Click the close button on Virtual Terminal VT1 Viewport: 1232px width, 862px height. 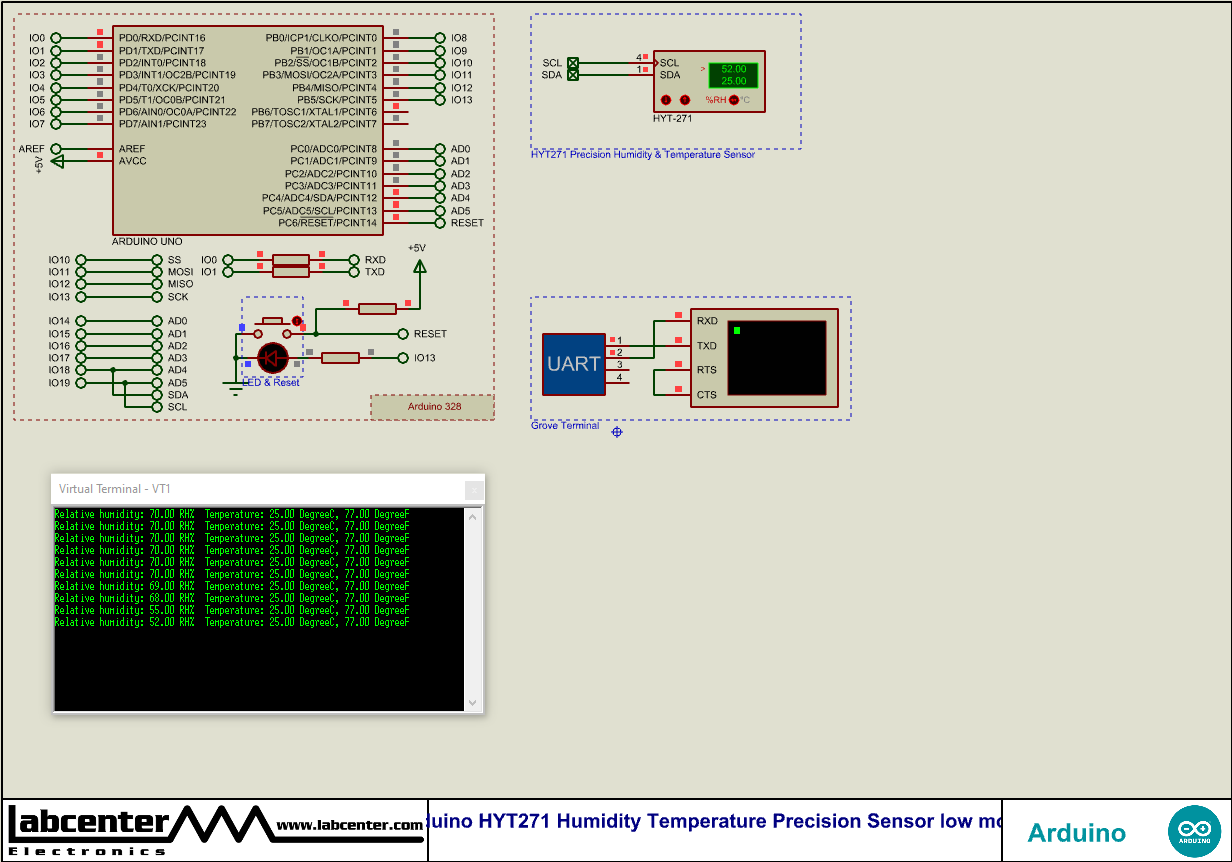[x=473, y=489]
